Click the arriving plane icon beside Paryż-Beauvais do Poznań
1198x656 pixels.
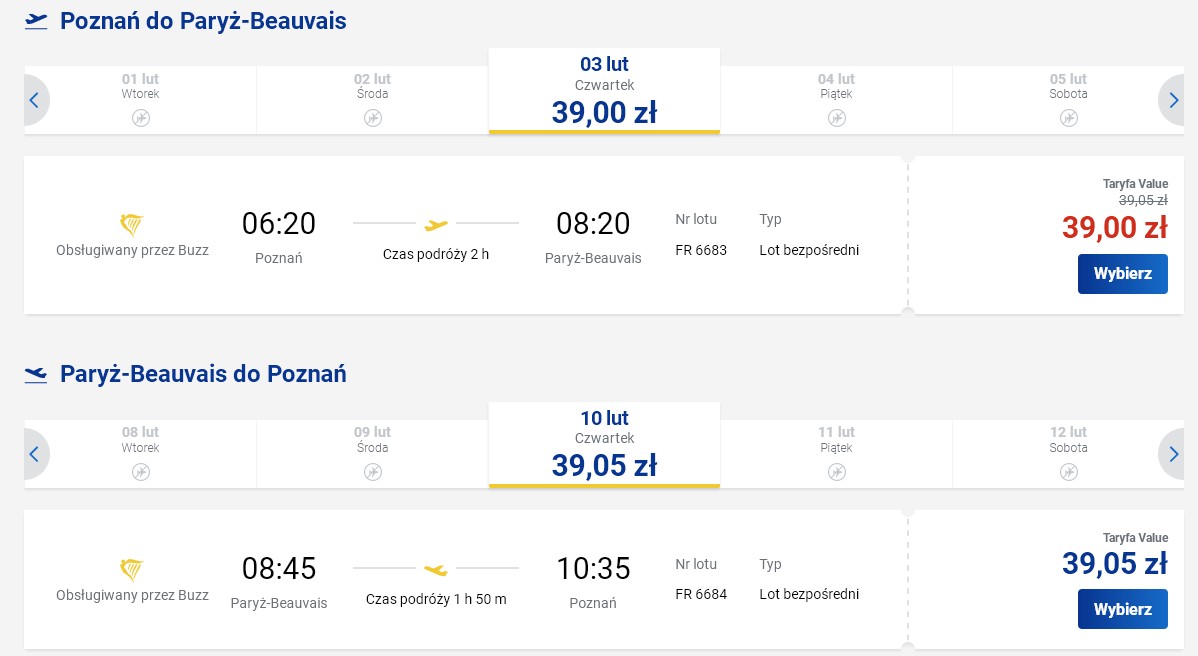pos(36,374)
